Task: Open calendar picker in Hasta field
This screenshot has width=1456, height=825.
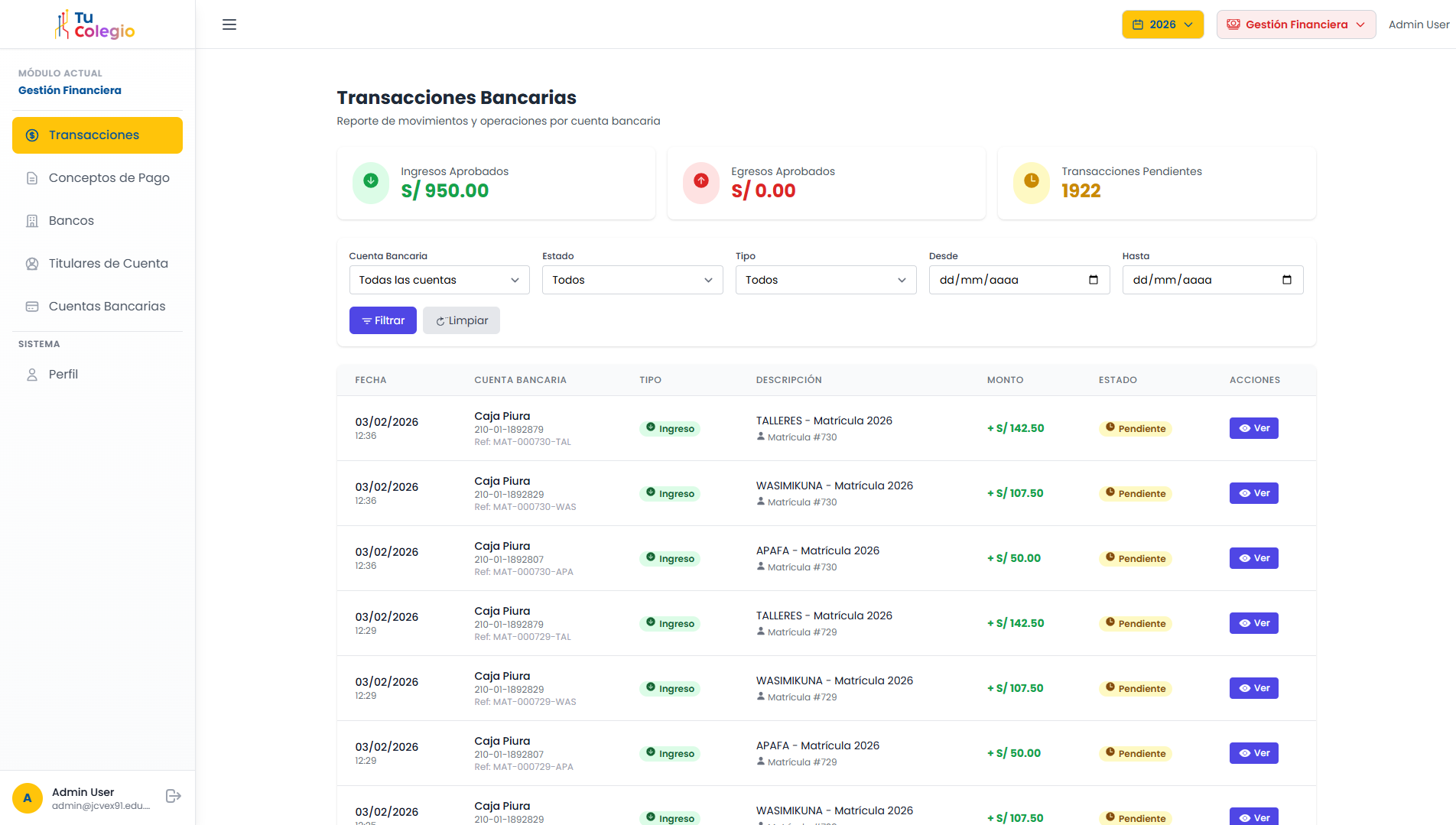Action: pos(1287,280)
